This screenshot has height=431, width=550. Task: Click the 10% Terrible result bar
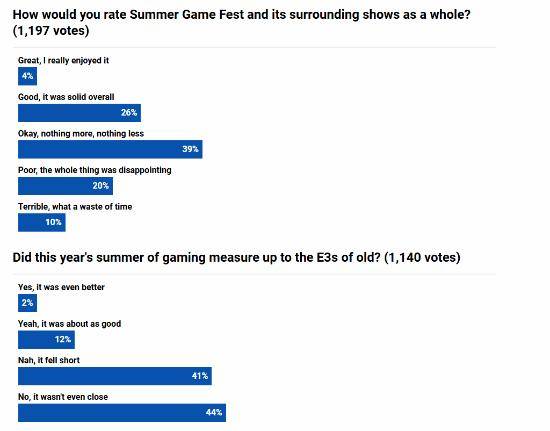point(42,222)
